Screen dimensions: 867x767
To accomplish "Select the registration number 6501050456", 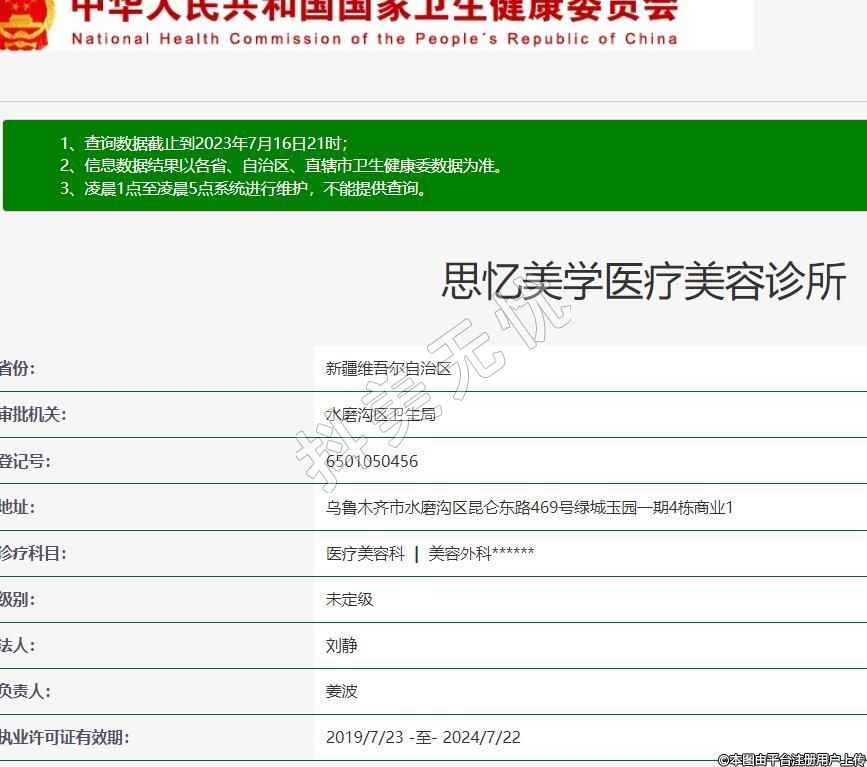I will point(372,461).
